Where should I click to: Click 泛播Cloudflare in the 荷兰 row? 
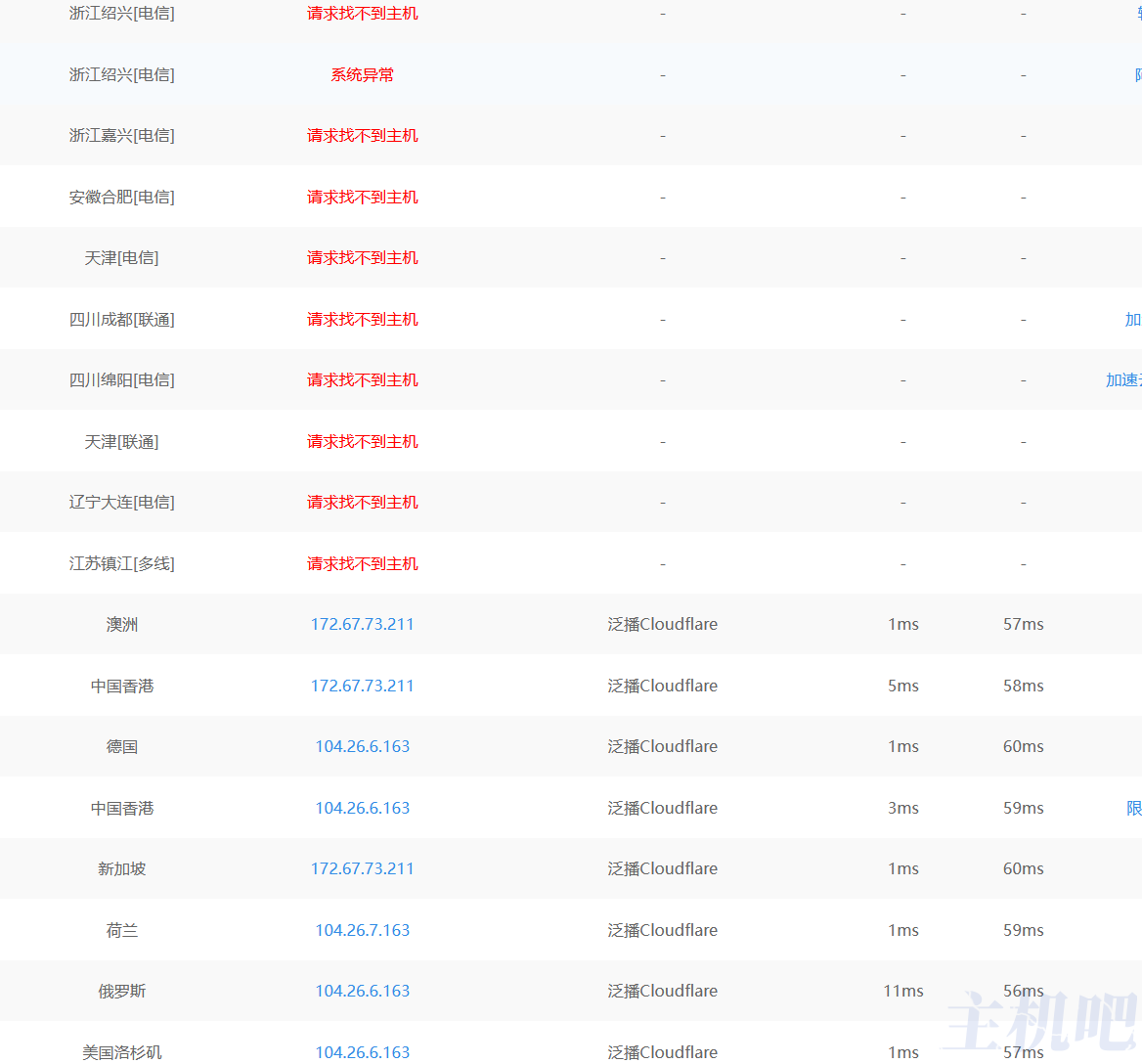(663, 930)
